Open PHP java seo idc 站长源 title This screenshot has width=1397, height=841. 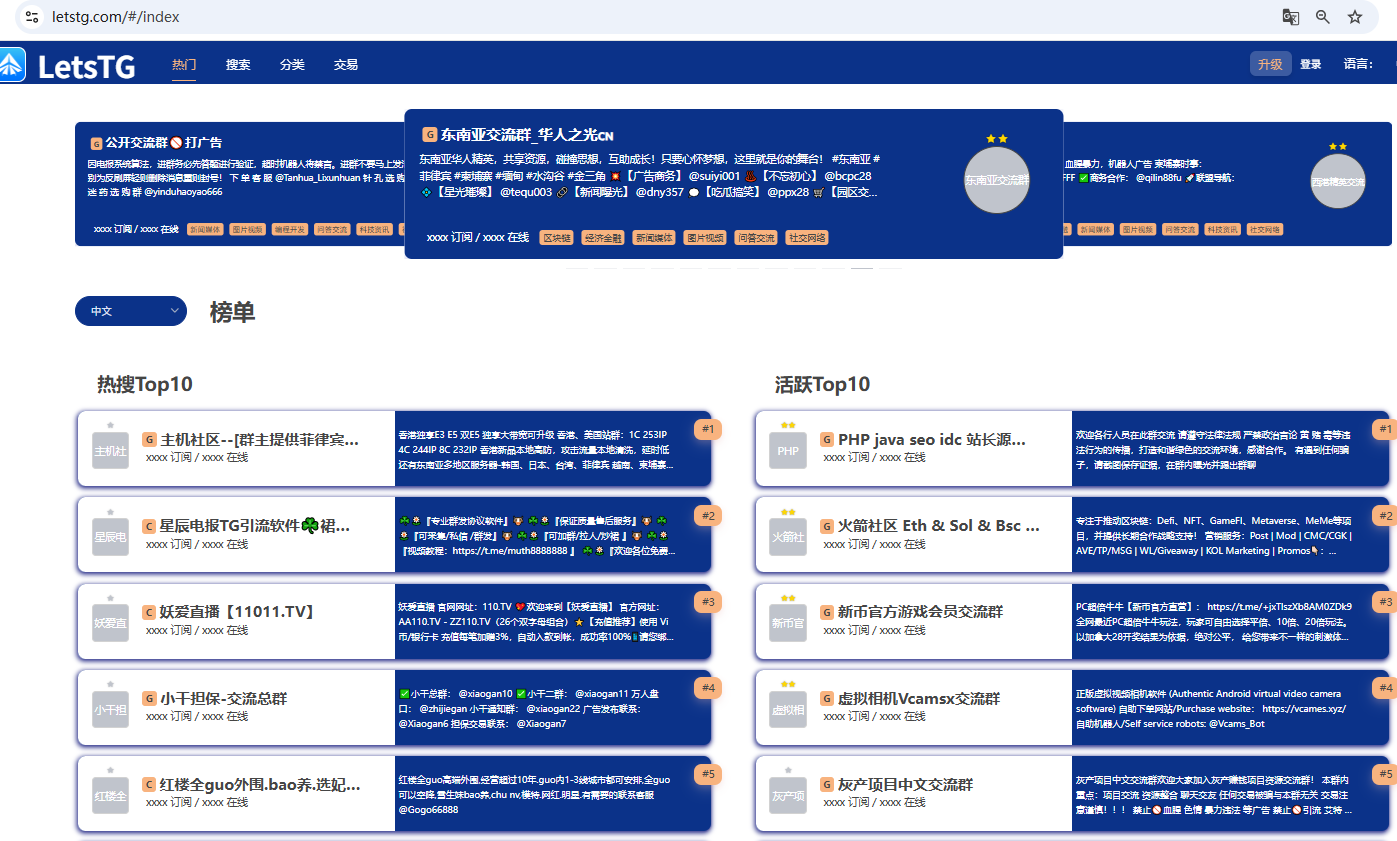tap(932, 440)
